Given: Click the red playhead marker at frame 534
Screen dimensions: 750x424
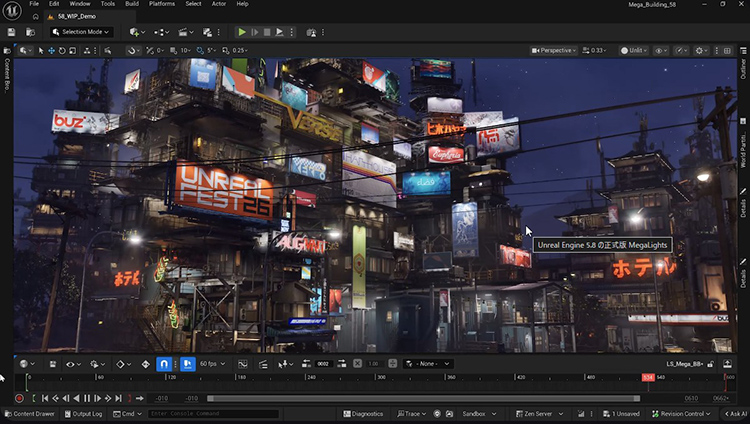Looking at the screenshot, I should pos(648,378).
